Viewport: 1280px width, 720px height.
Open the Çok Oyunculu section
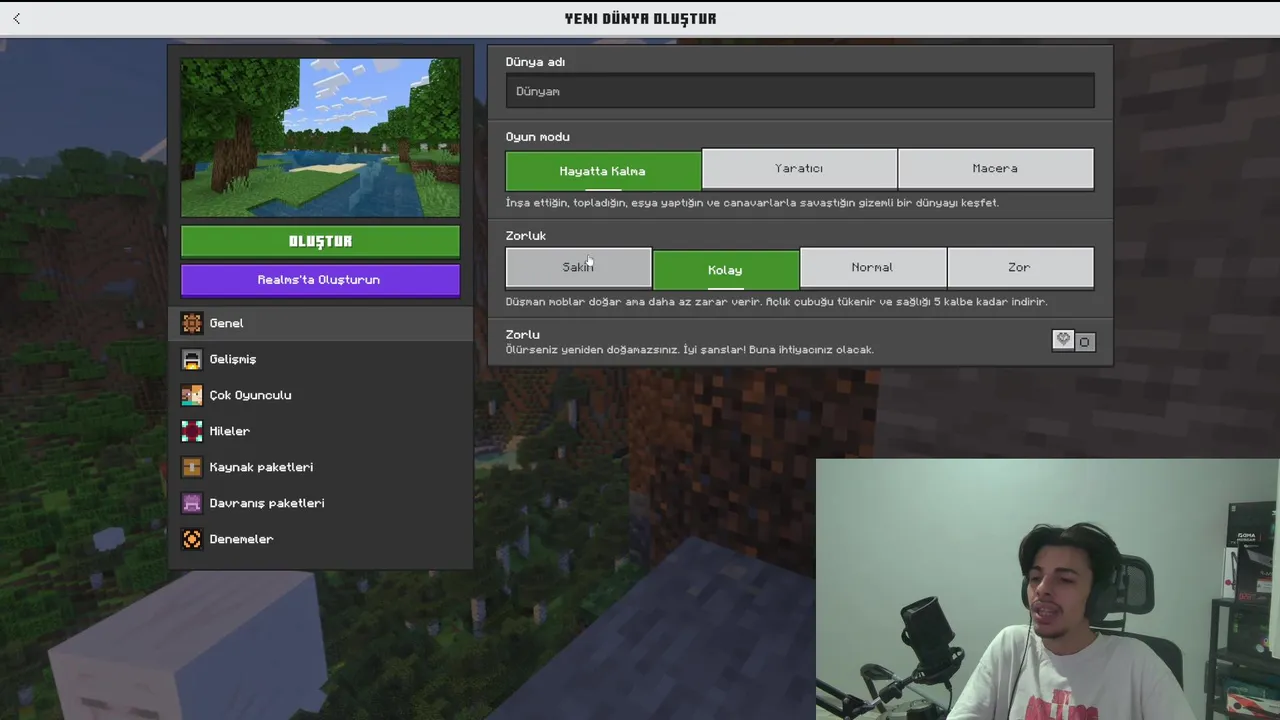[x=321, y=395]
